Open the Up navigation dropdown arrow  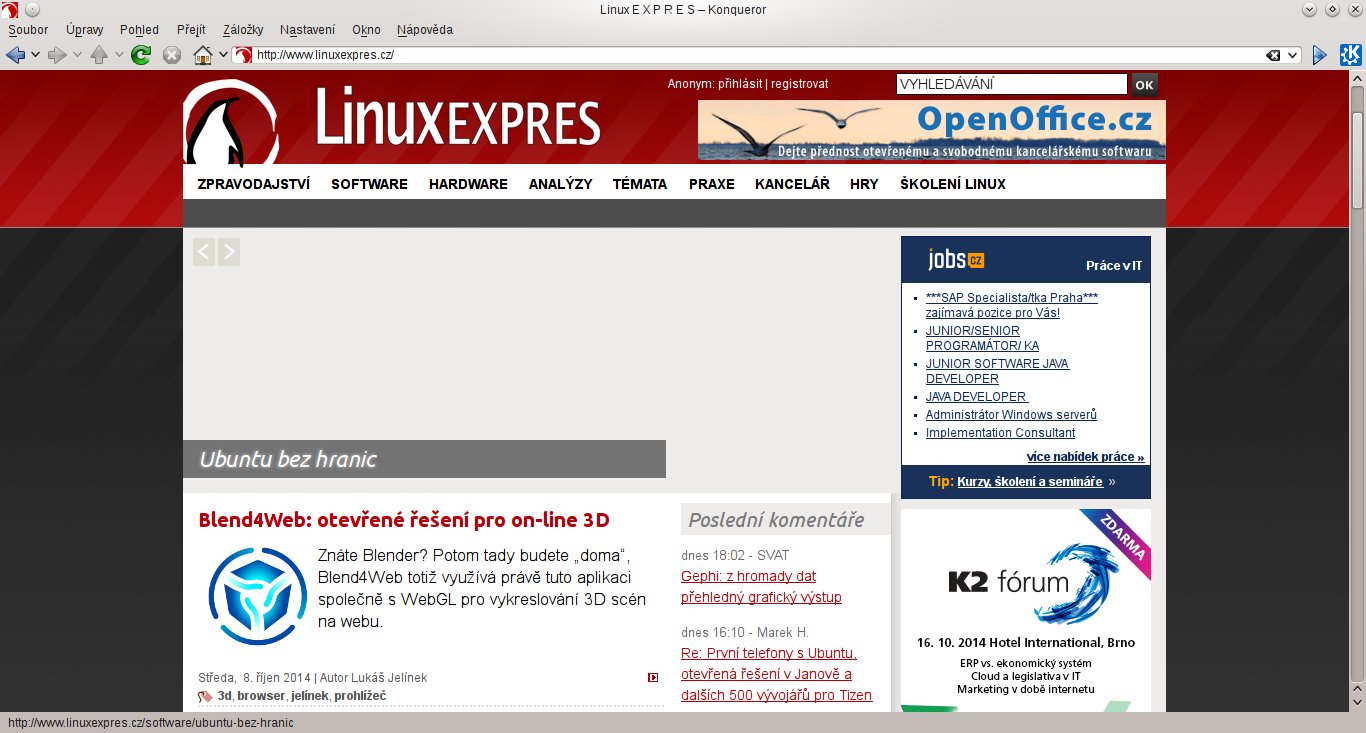119,55
